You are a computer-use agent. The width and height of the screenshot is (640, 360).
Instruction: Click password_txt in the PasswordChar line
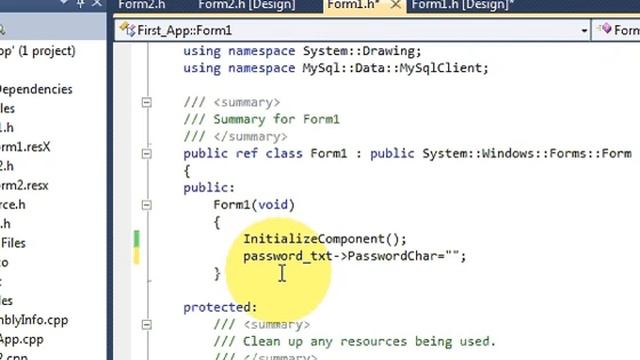tap(287, 256)
